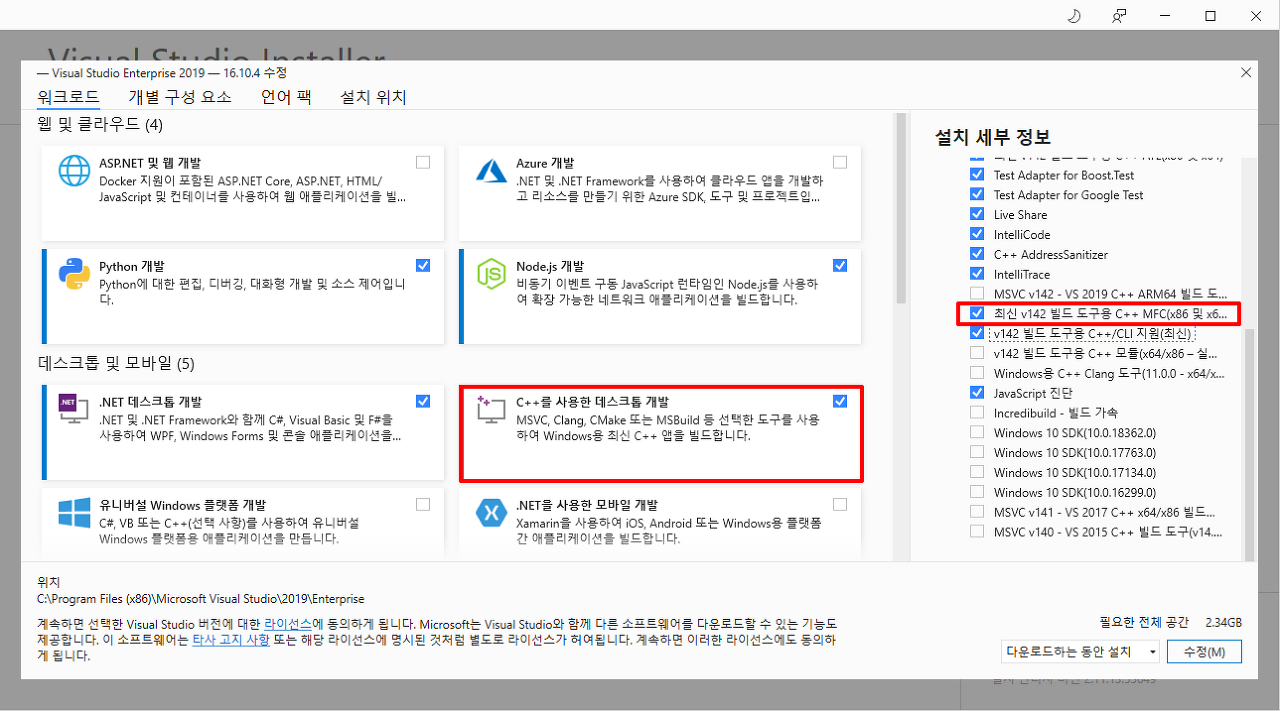
Task: Click the 데스크톱 및 모바일 (5) section header
Action: point(116,362)
